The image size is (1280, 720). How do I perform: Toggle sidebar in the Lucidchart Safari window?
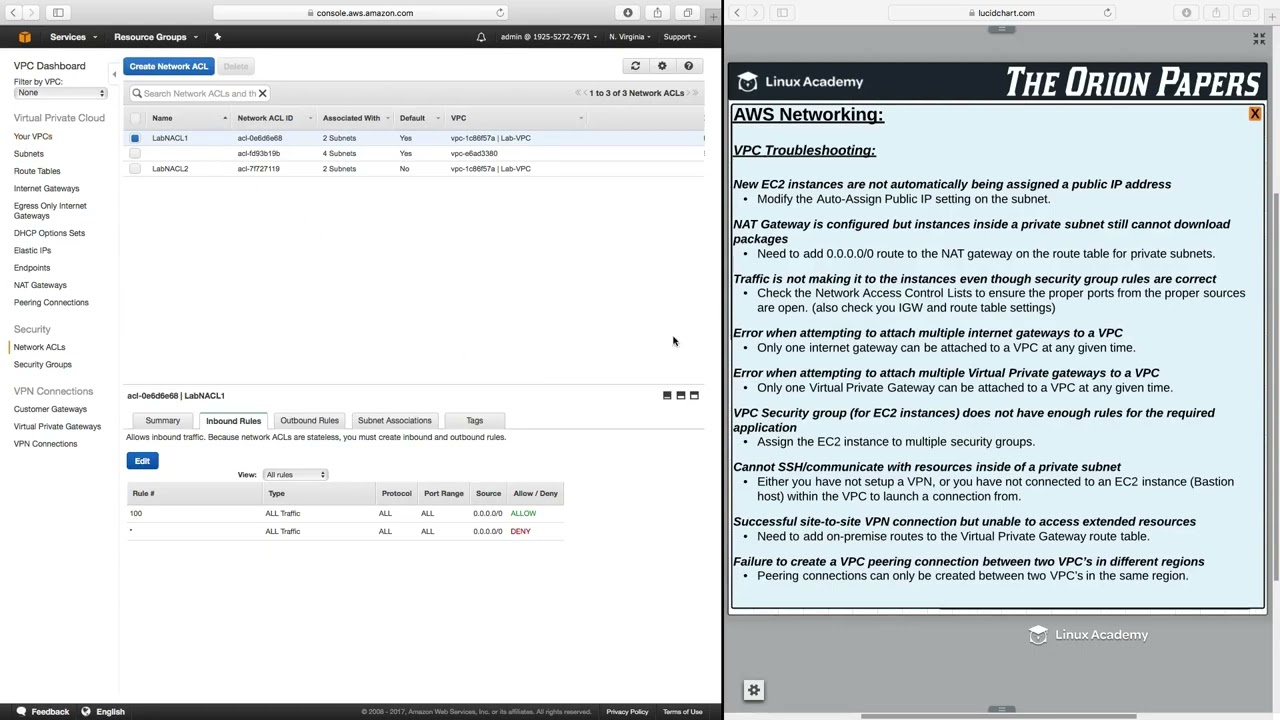tap(782, 13)
